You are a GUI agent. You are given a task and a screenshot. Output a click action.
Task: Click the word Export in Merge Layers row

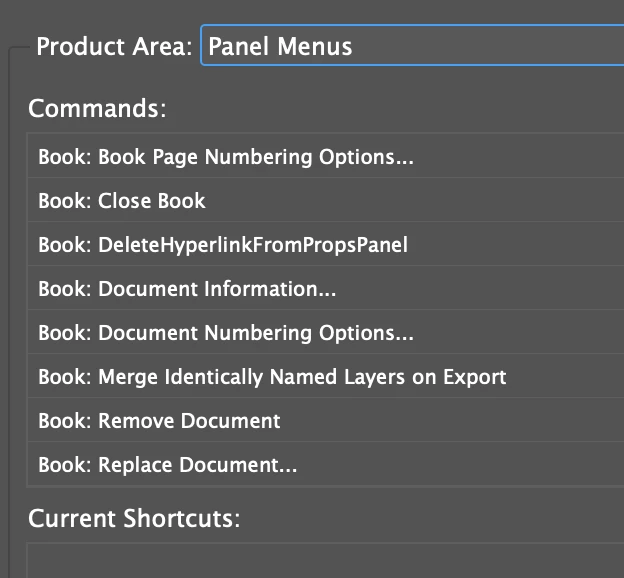[474, 377]
